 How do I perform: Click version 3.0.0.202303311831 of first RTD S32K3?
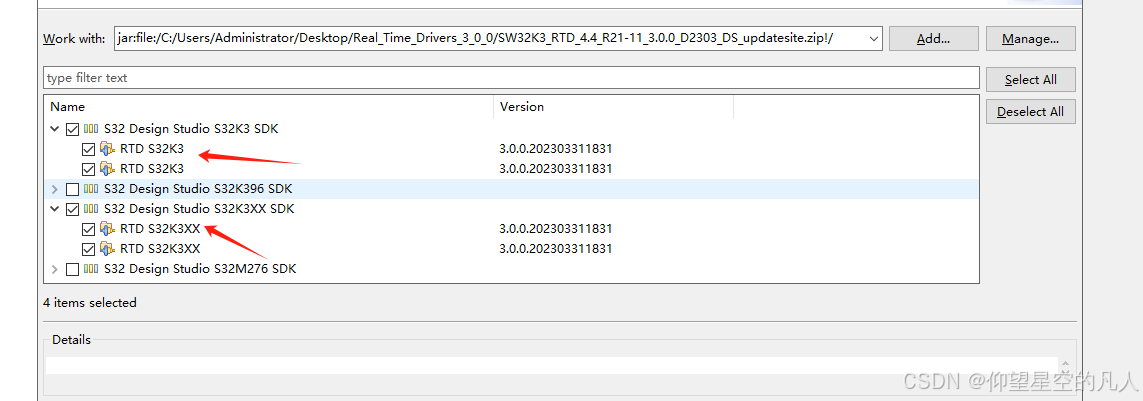pyautogui.click(x=555, y=149)
